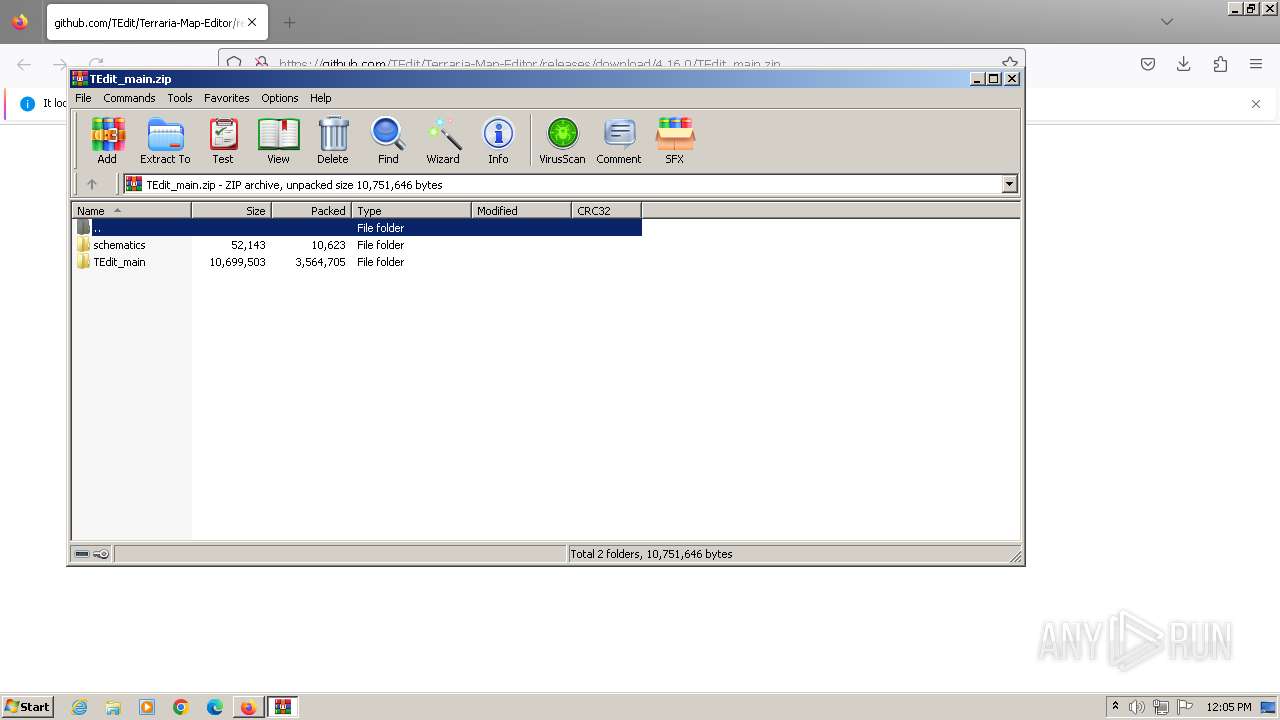Screen dimensions: 1280x720
Task: Open Firefox application hamburger menu
Action: click(x=1256, y=64)
